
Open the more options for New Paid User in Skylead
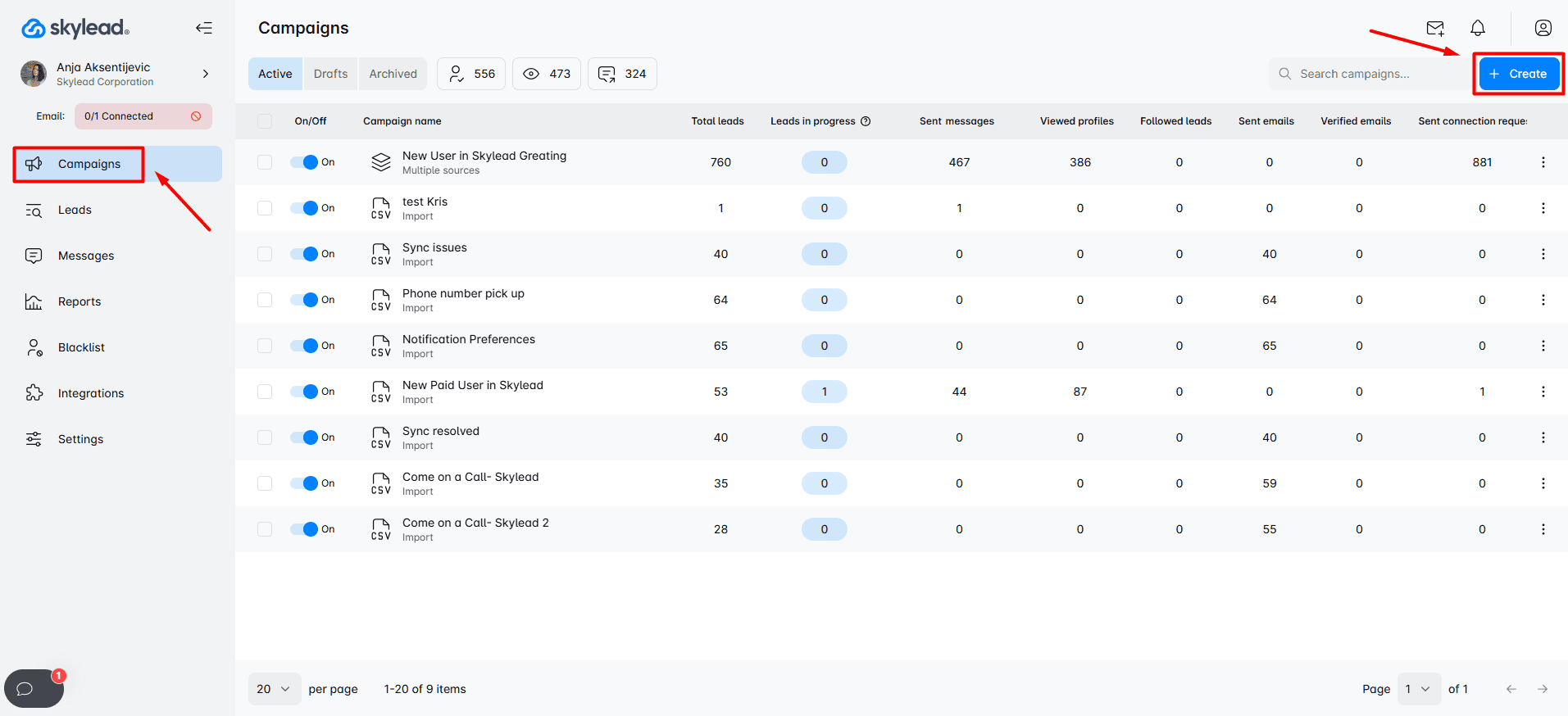click(1543, 392)
